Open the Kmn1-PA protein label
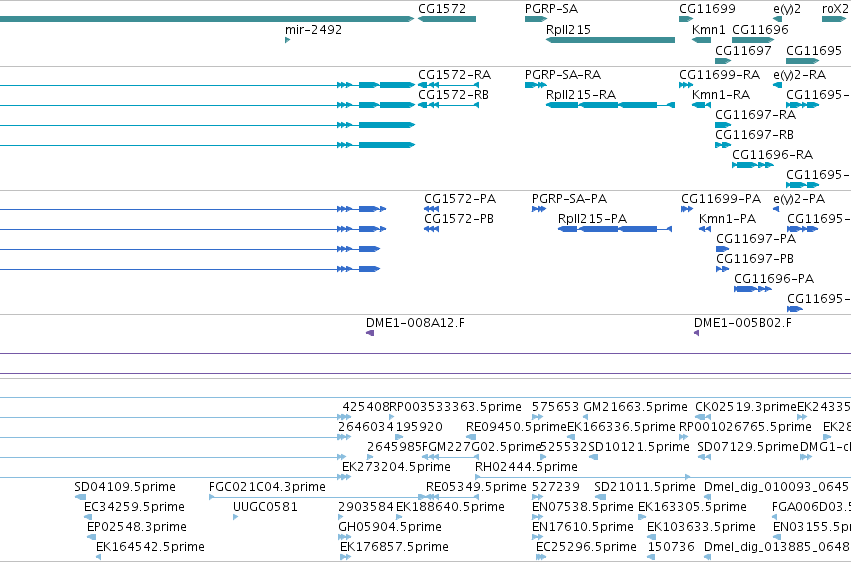Screen dimensions: 851x562 point(727,219)
